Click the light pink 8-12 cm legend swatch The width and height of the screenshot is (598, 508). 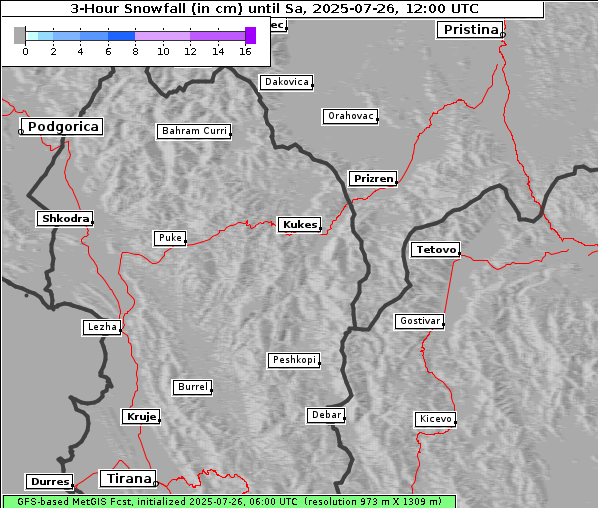[x=163, y=36]
